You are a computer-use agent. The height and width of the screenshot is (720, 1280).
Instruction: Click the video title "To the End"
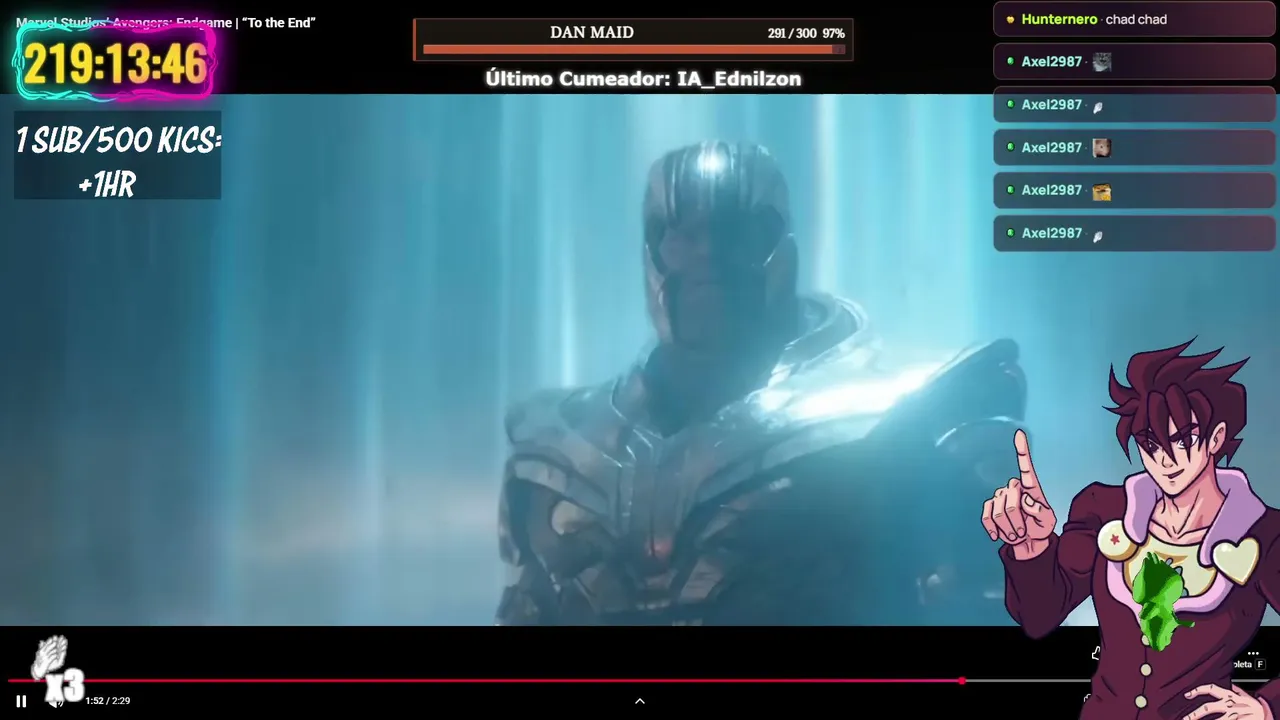point(166,22)
